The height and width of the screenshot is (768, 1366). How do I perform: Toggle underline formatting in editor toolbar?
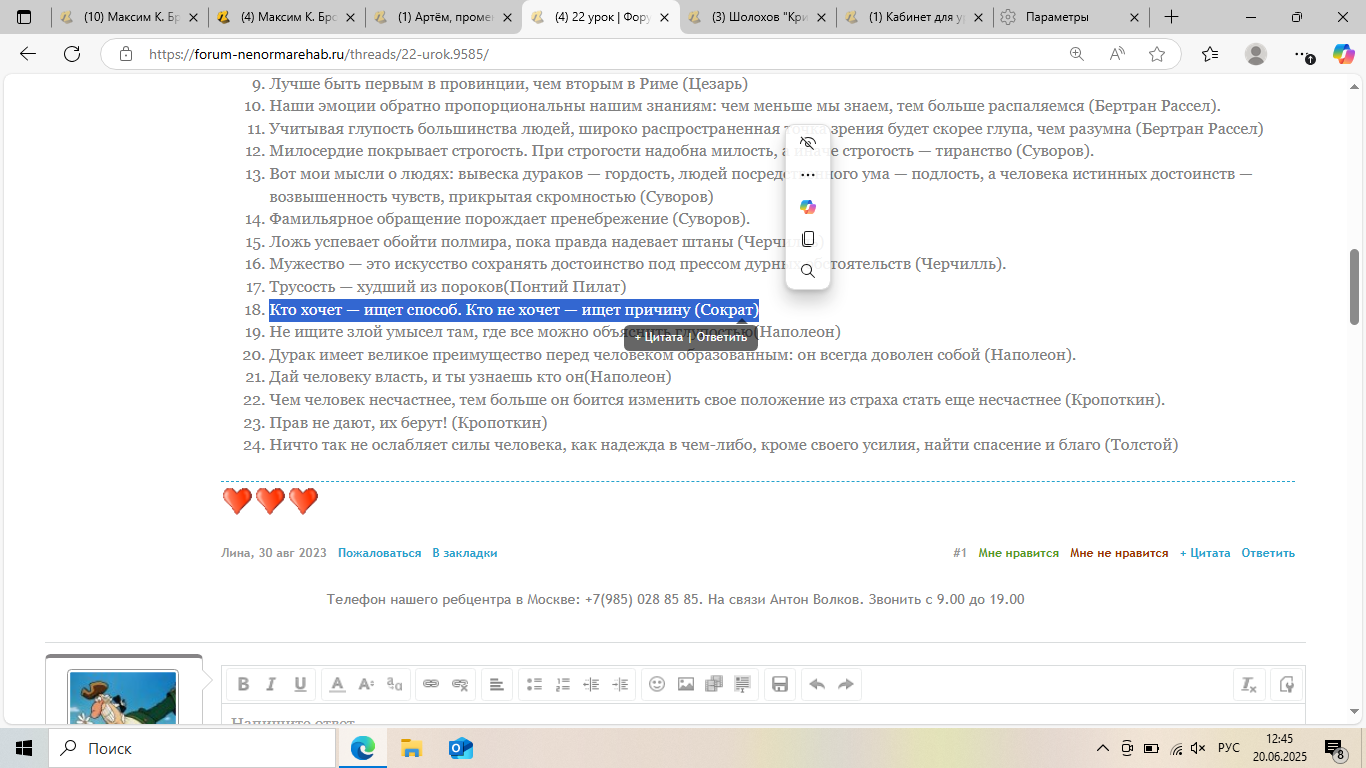(x=300, y=684)
